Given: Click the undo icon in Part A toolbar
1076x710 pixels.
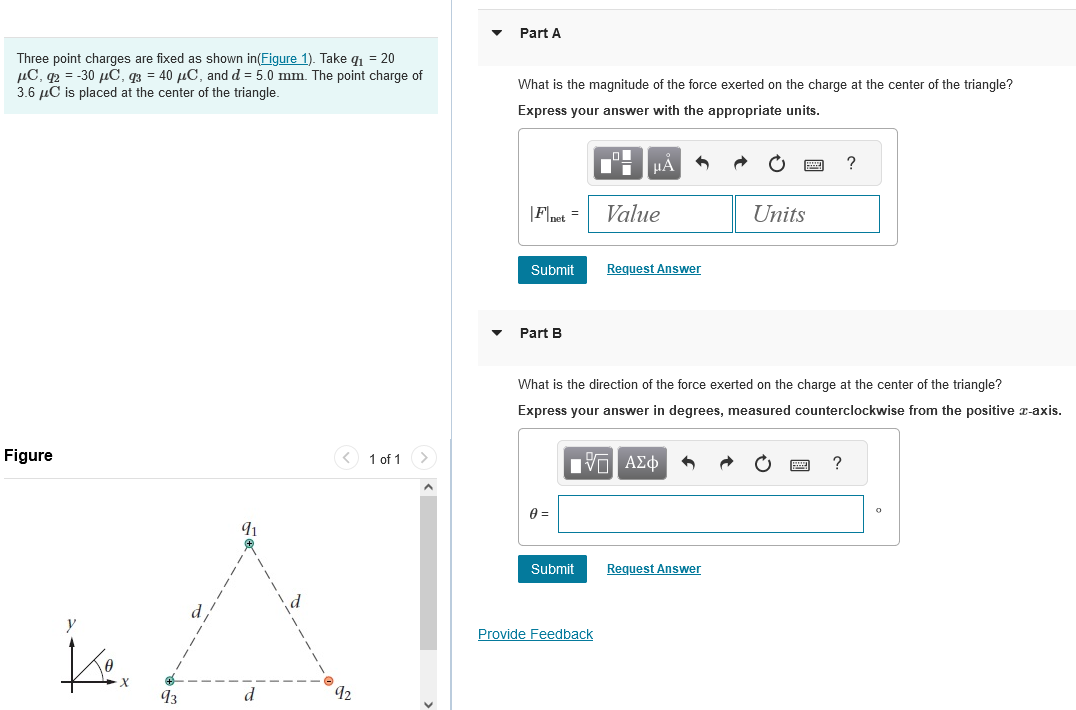Looking at the screenshot, I should click(701, 162).
